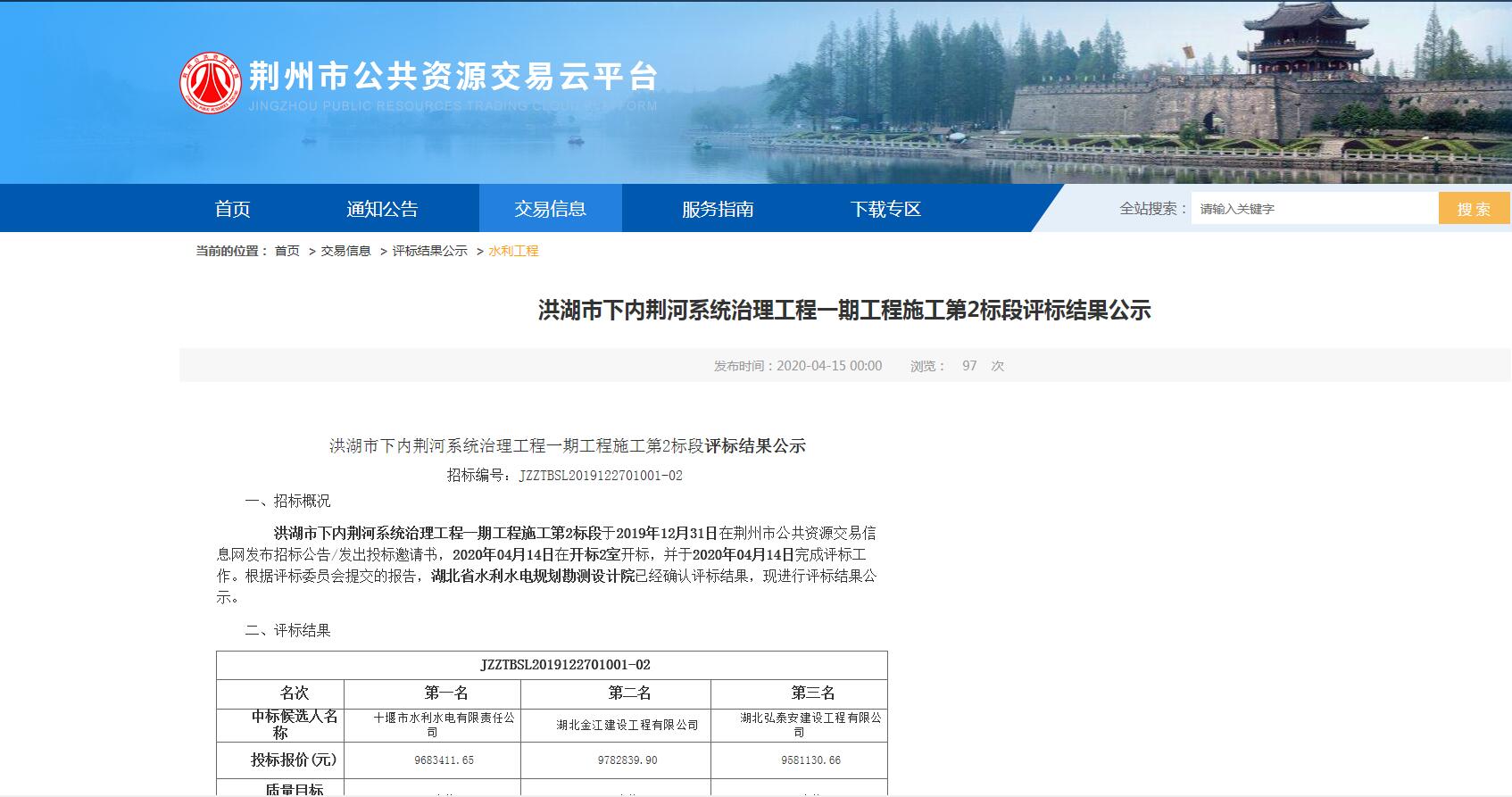Viewport: 1512px width, 797px height.
Task: Select first-place bidder 十堰市水利水电有限责任公司 cell
Action: point(432,725)
